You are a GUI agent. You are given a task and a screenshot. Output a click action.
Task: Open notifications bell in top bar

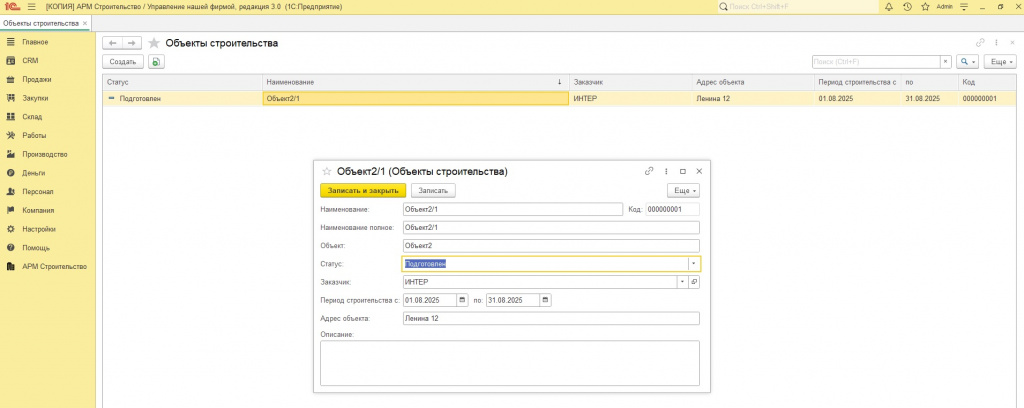pyautogui.click(x=888, y=7)
